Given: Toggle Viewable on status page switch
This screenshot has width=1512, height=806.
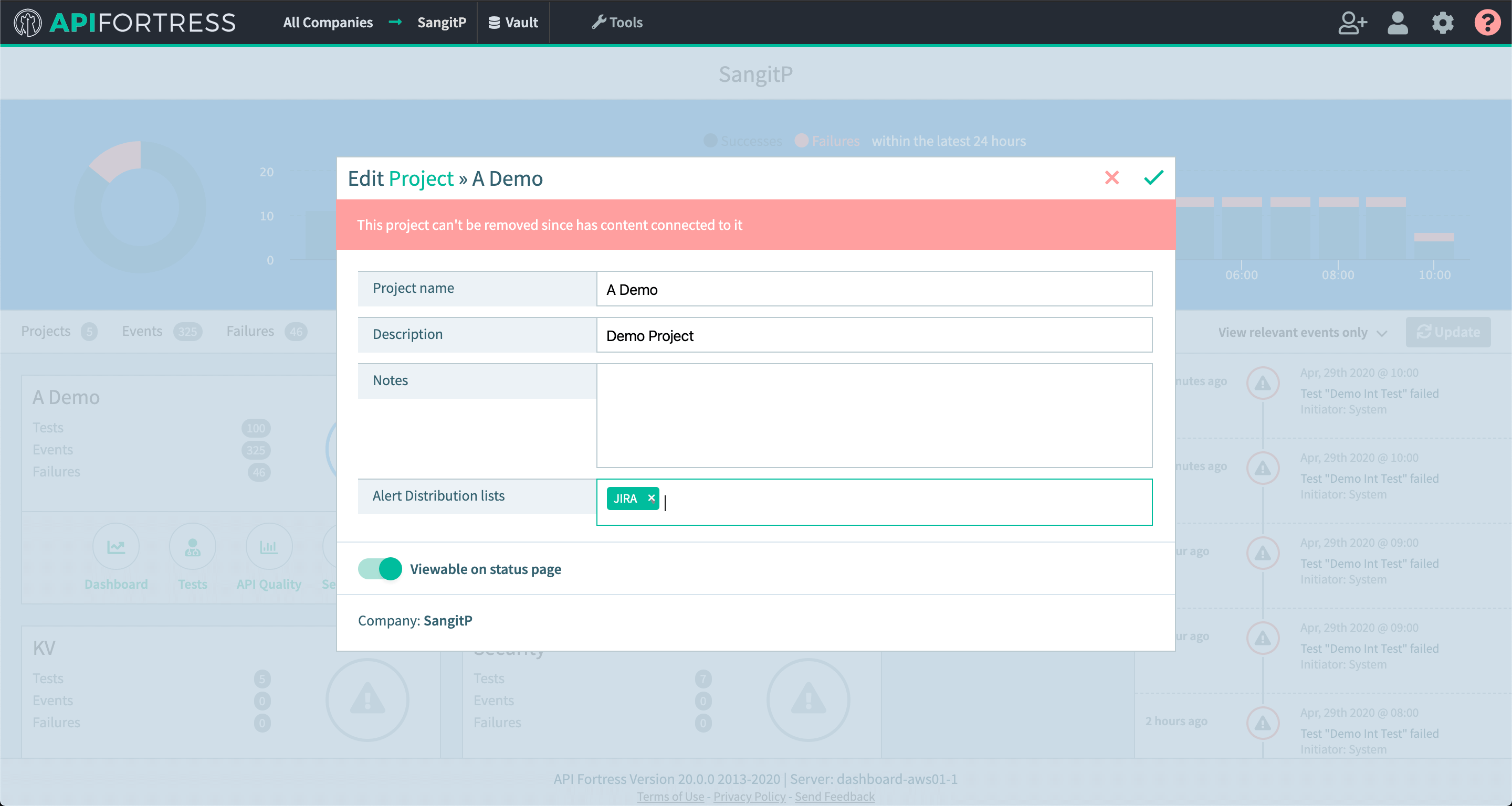Looking at the screenshot, I should 380,568.
